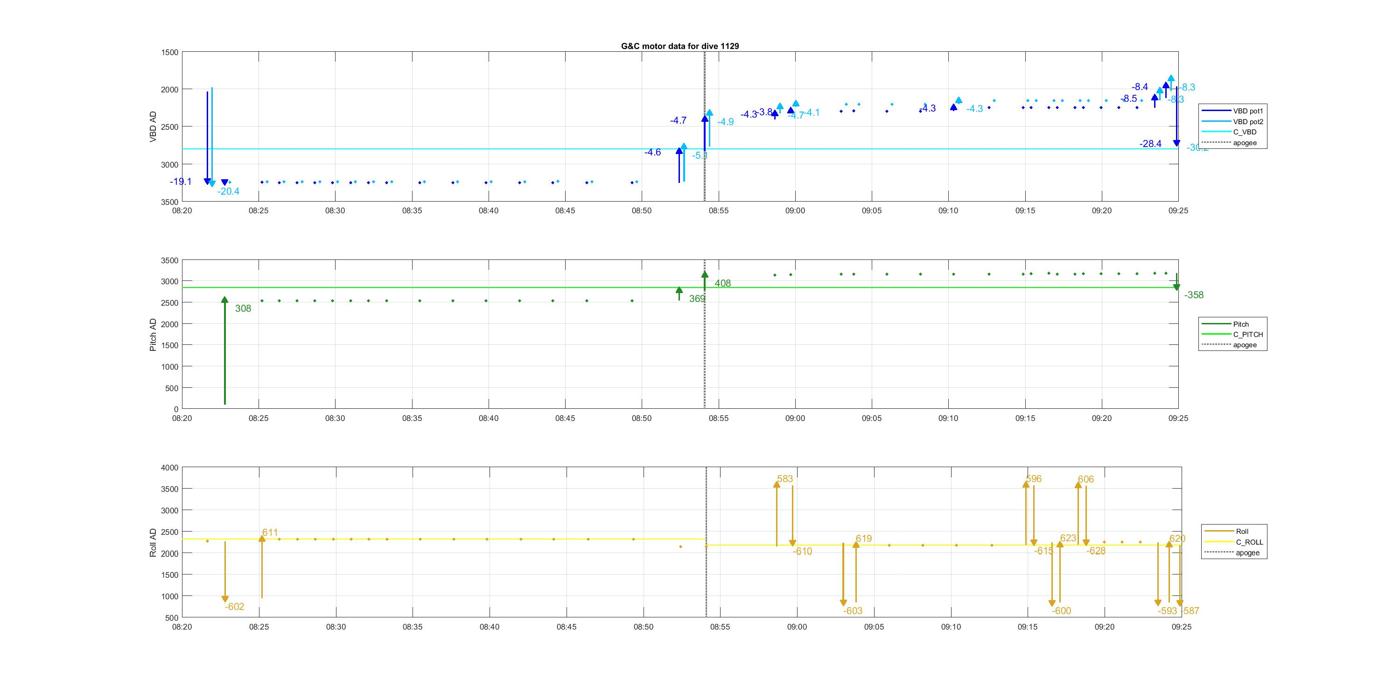This screenshot has height=693, width=1400.
Task: Click the "-628" roll data label
Action: tap(1096, 551)
